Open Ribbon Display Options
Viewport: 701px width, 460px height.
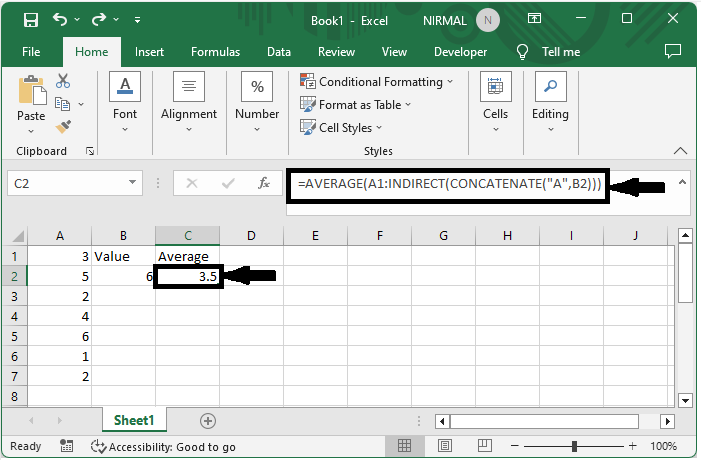coord(534,18)
